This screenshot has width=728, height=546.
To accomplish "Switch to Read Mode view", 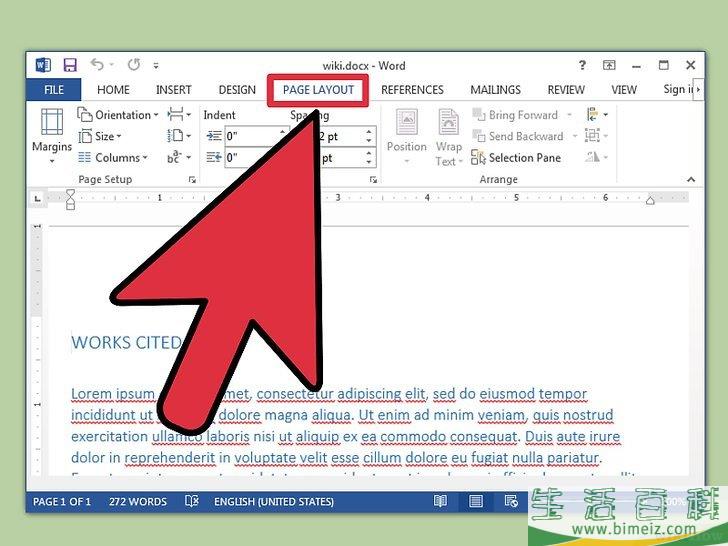I will [440, 501].
